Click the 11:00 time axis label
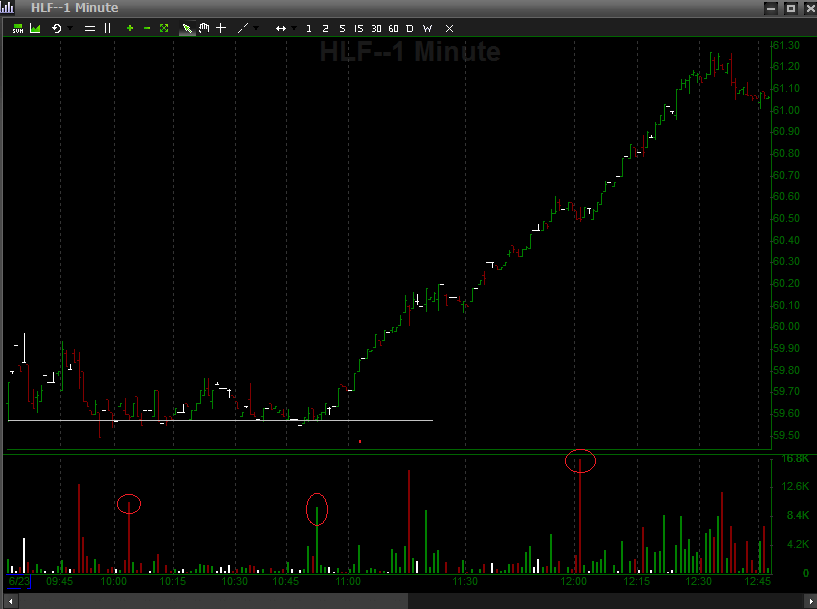Image resolution: width=817 pixels, height=609 pixels. [x=348, y=581]
